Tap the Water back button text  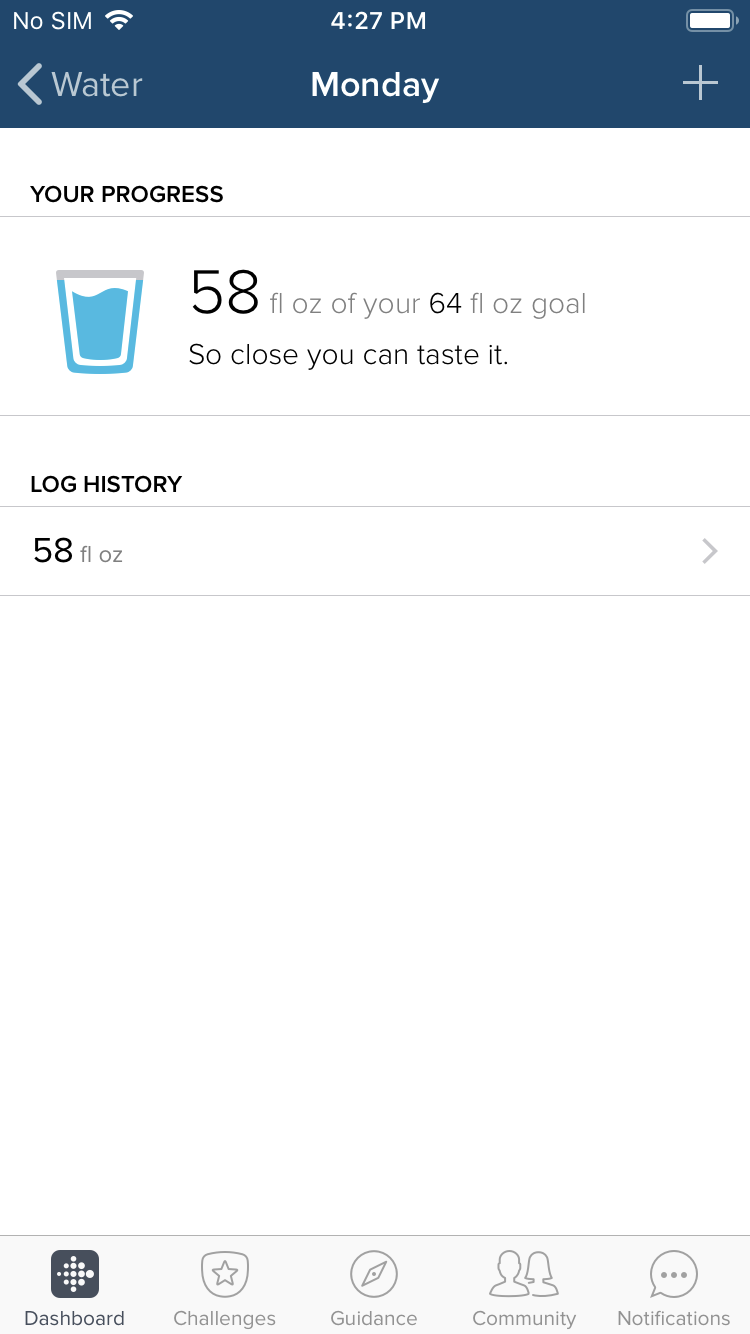coord(97,84)
